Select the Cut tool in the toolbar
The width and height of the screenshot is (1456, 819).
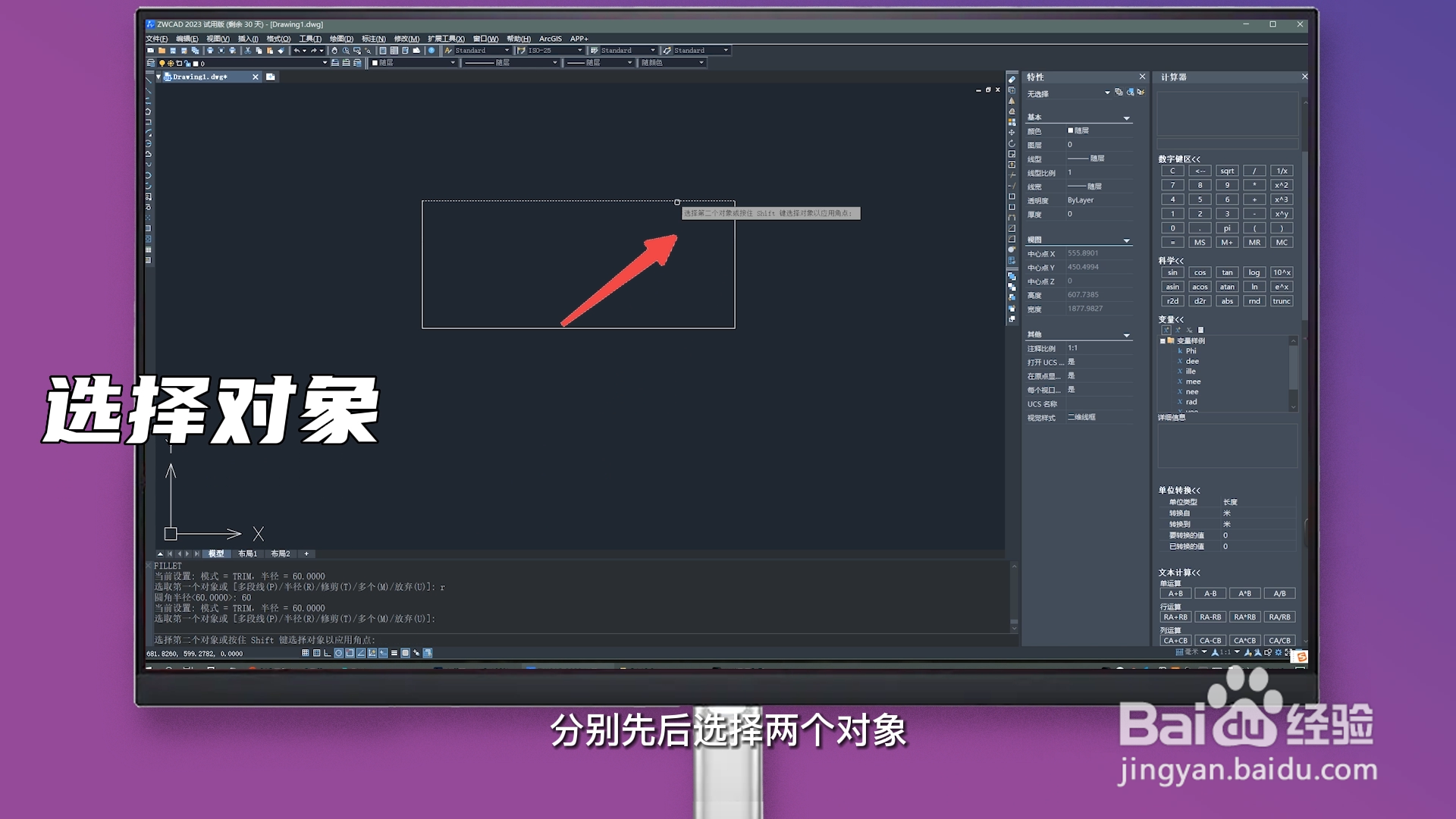point(248,51)
